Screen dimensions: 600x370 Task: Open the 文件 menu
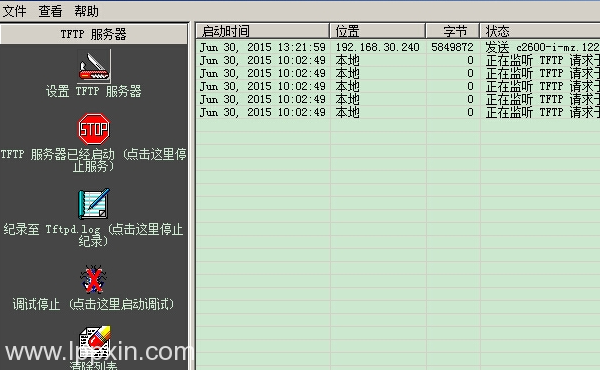point(15,11)
